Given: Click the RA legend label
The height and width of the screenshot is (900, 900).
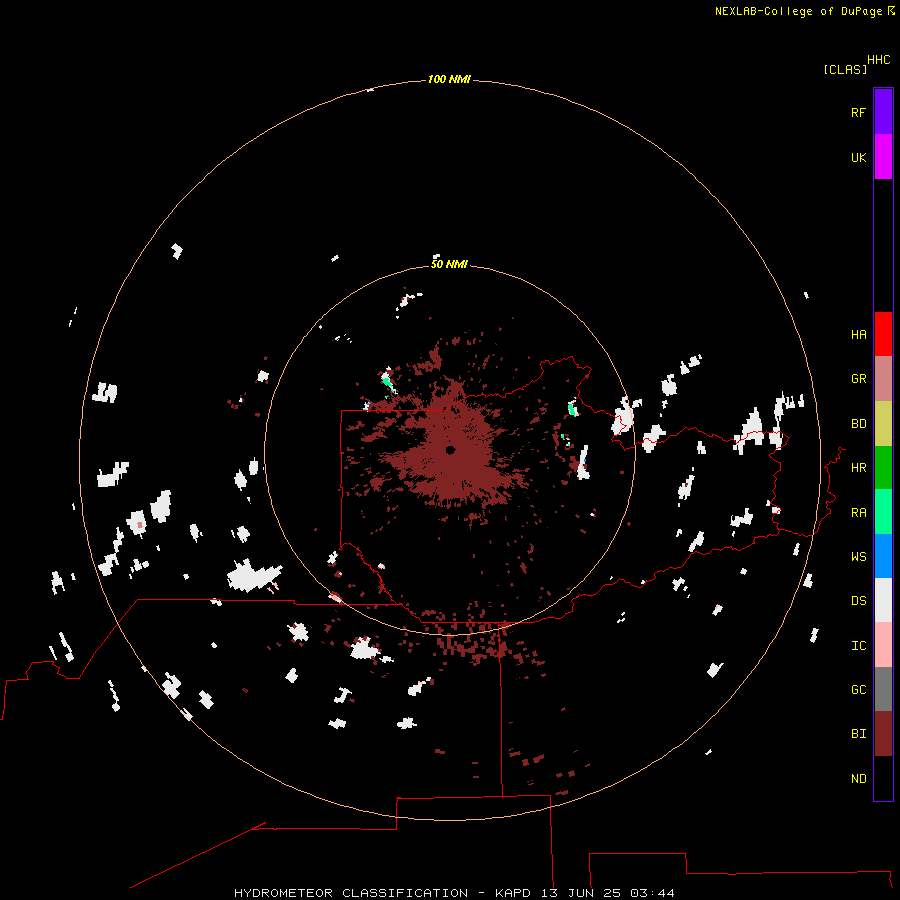Looking at the screenshot, I should click(x=858, y=513).
